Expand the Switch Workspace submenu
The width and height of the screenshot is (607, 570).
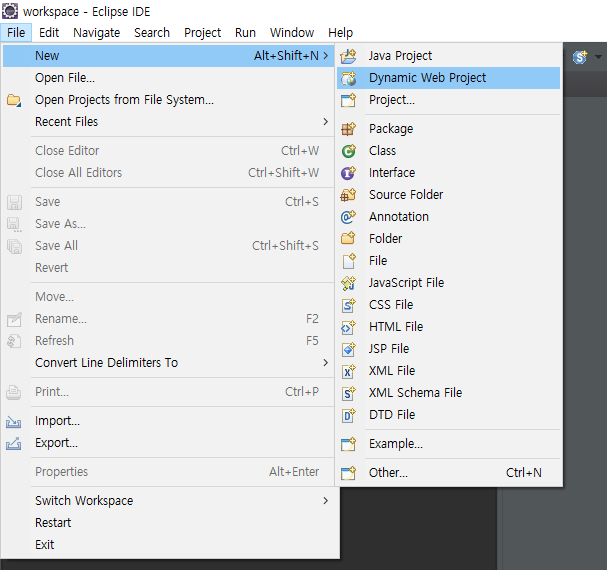pos(326,500)
